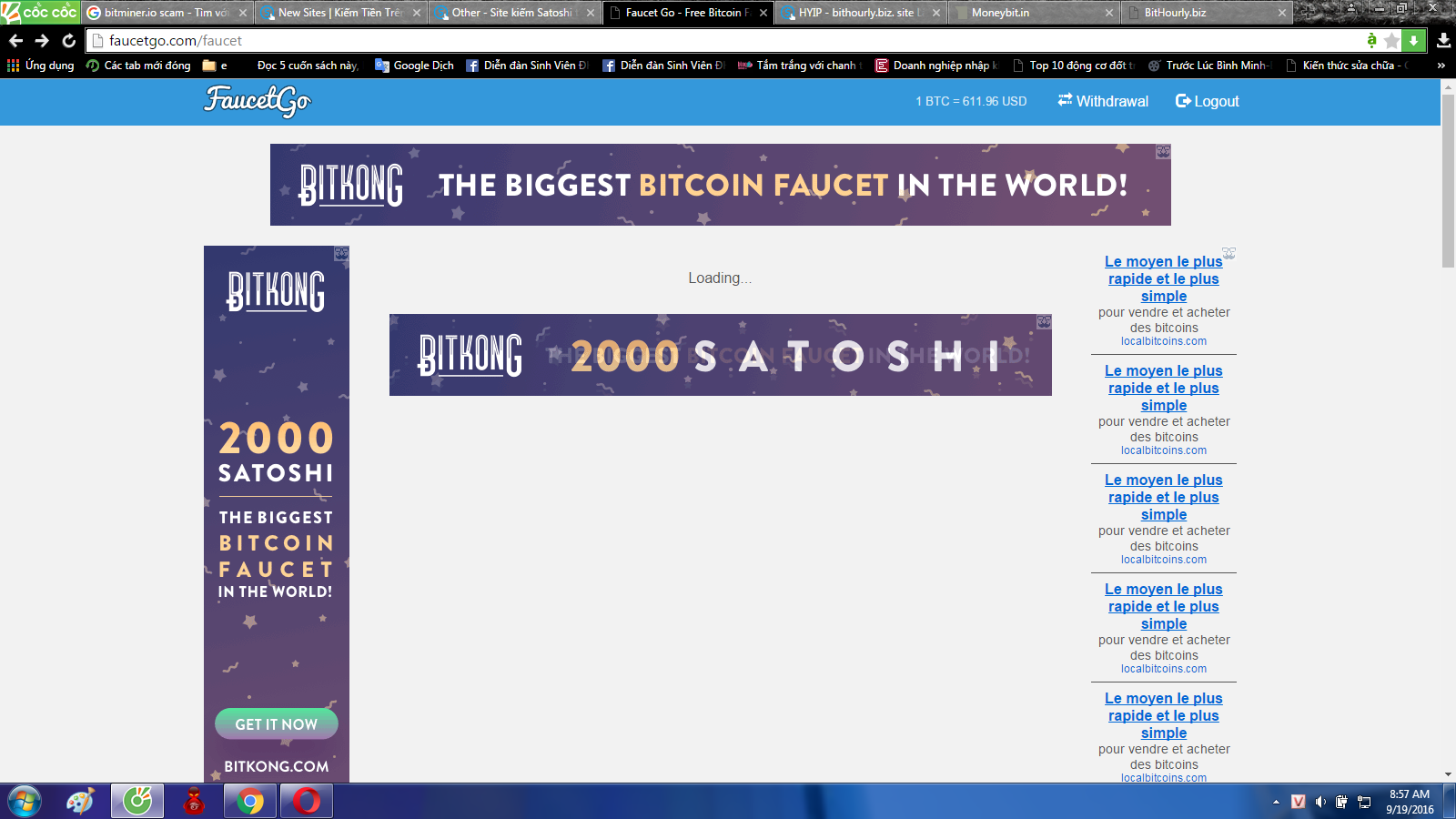Switch to the New Sites tab
The height and width of the screenshot is (819, 1456).
pos(339,13)
